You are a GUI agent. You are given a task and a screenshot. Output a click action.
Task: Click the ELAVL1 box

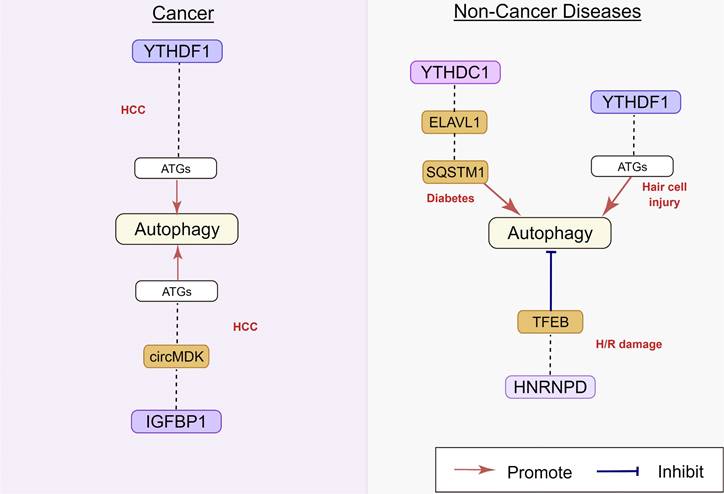tap(456, 123)
